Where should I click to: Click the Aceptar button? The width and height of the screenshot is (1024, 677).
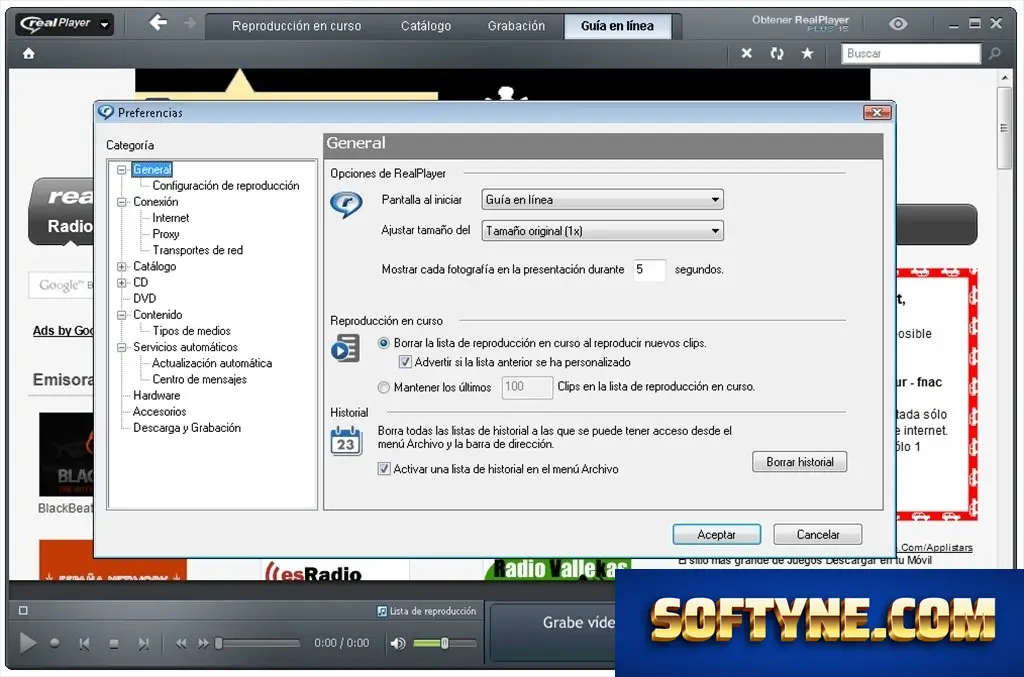(716, 534)
